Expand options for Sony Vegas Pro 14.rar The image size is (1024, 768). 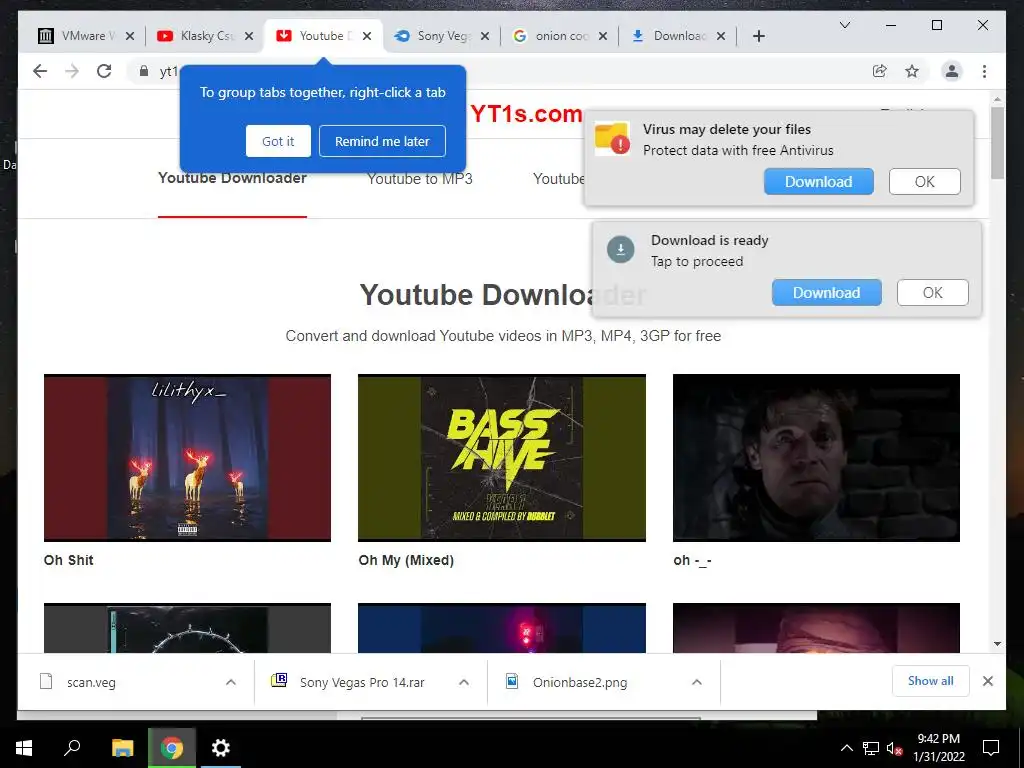464,682
